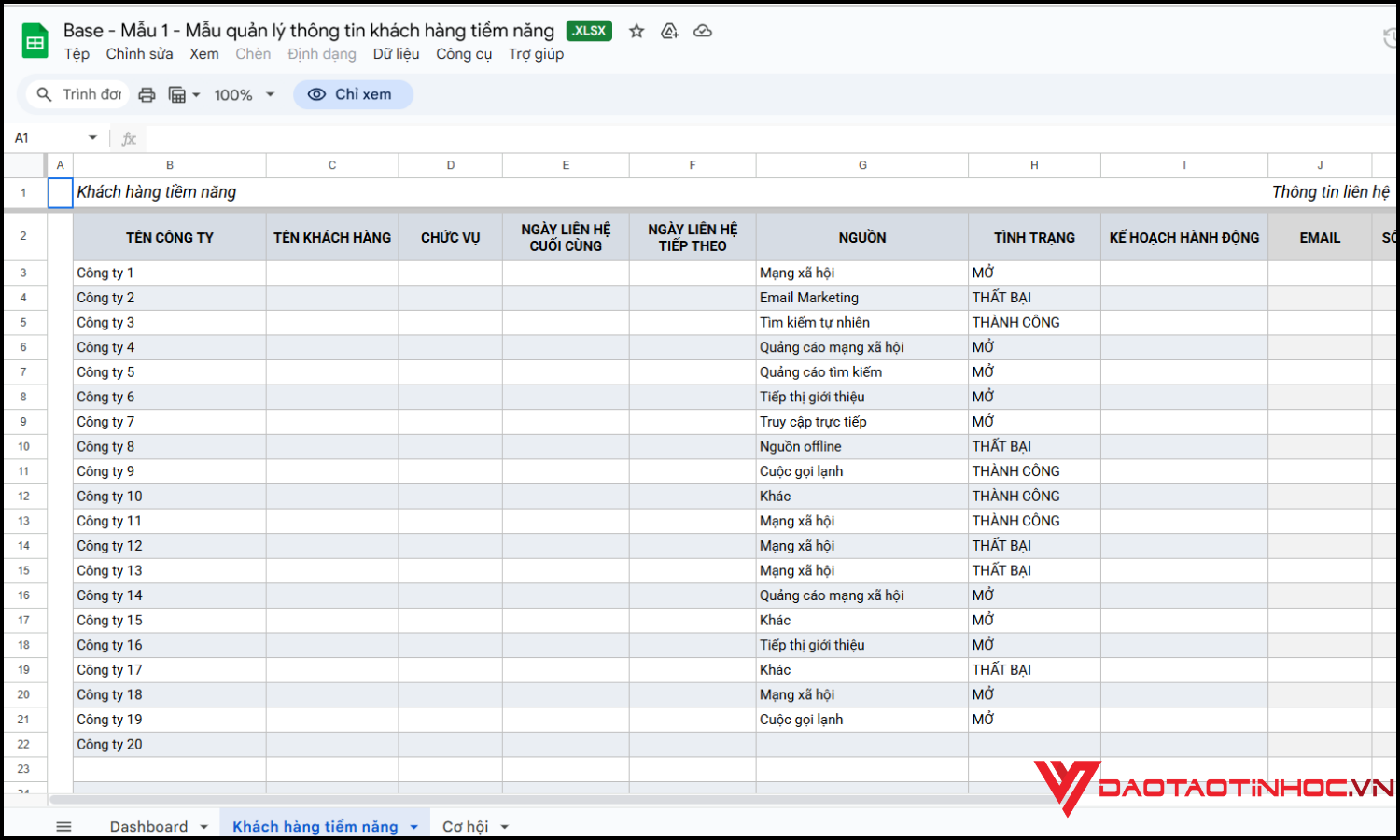Click the Chỉ xem view-only button
Image resolution: width=1400 pixels, height=840 pixels.
[352, 94]
